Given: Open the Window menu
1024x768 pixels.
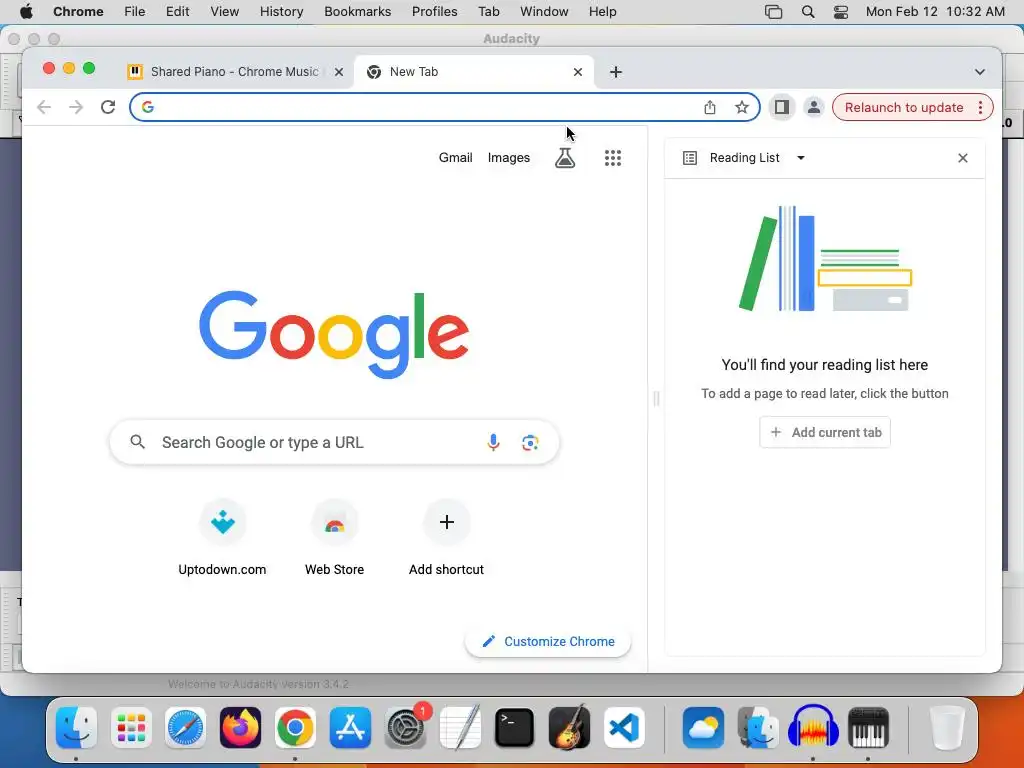Looking at the screenshot, I should (544, 12).
